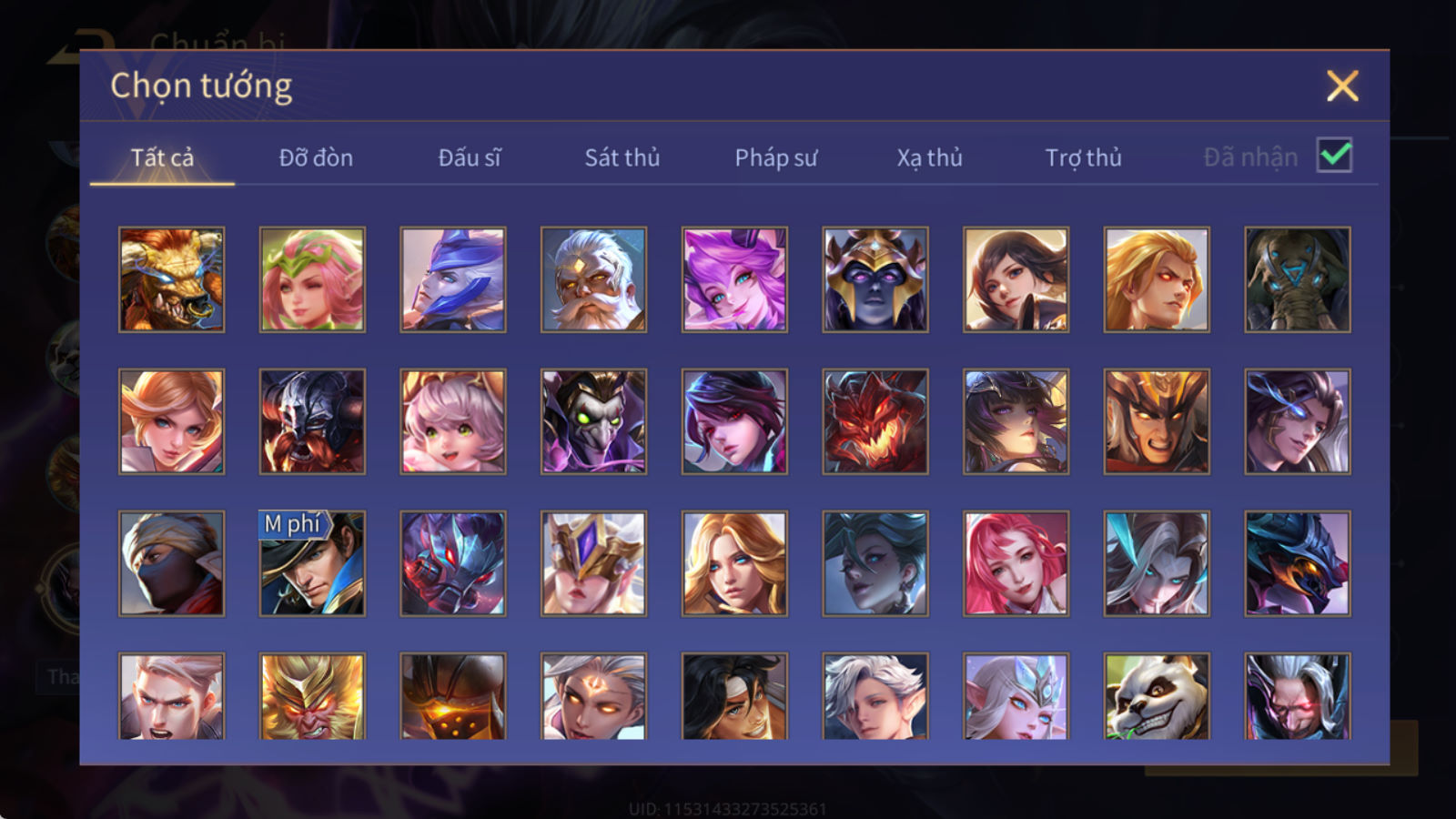
Task: Choose the hero tagged 'M phí'
Action: [x=312, y=563]
